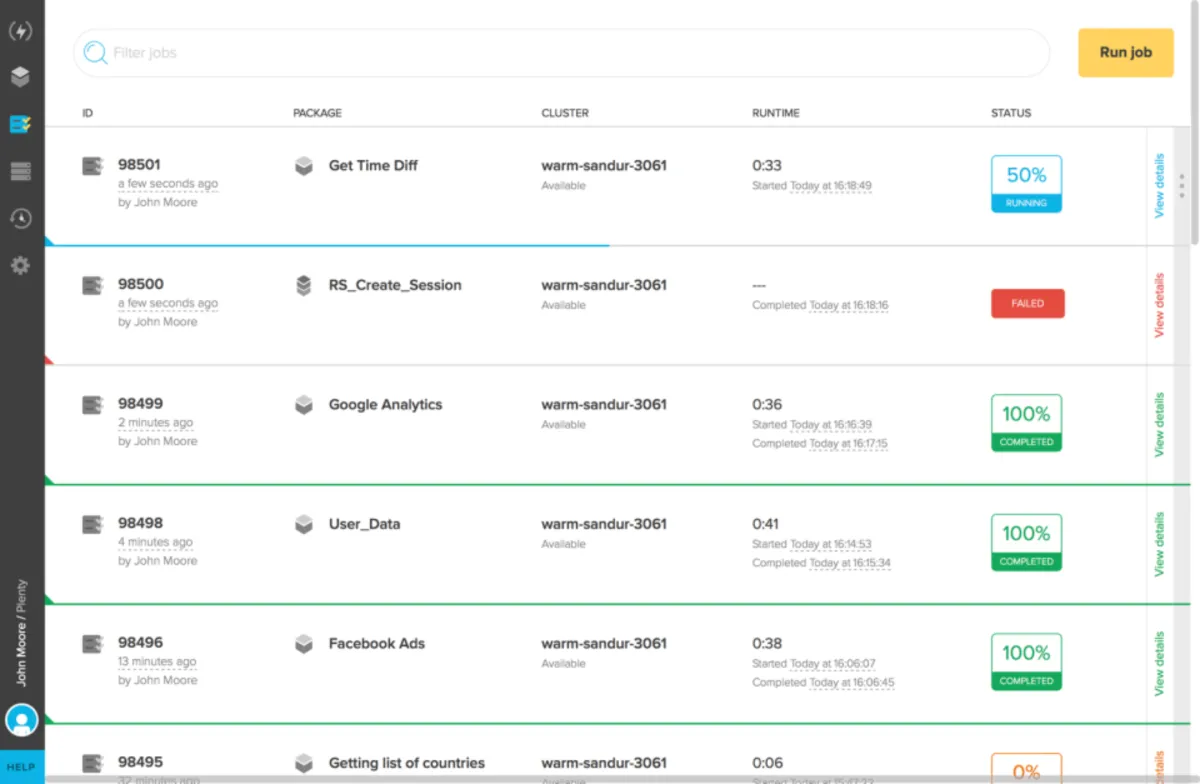This screenshot has height=784, width=1200.
Task: Click the package icon next to RS_Create_Session
Action: 304,286
